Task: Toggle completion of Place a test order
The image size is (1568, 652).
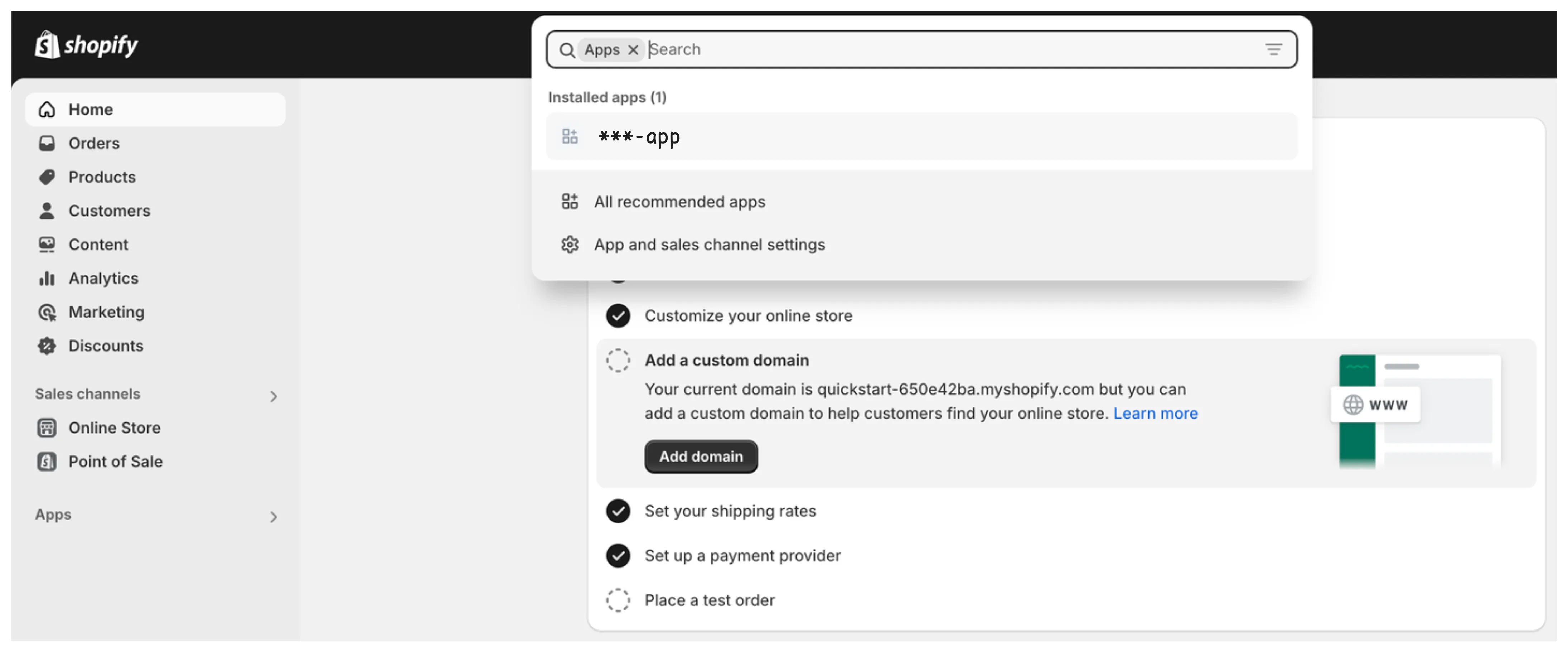Action: coord(618,600)
